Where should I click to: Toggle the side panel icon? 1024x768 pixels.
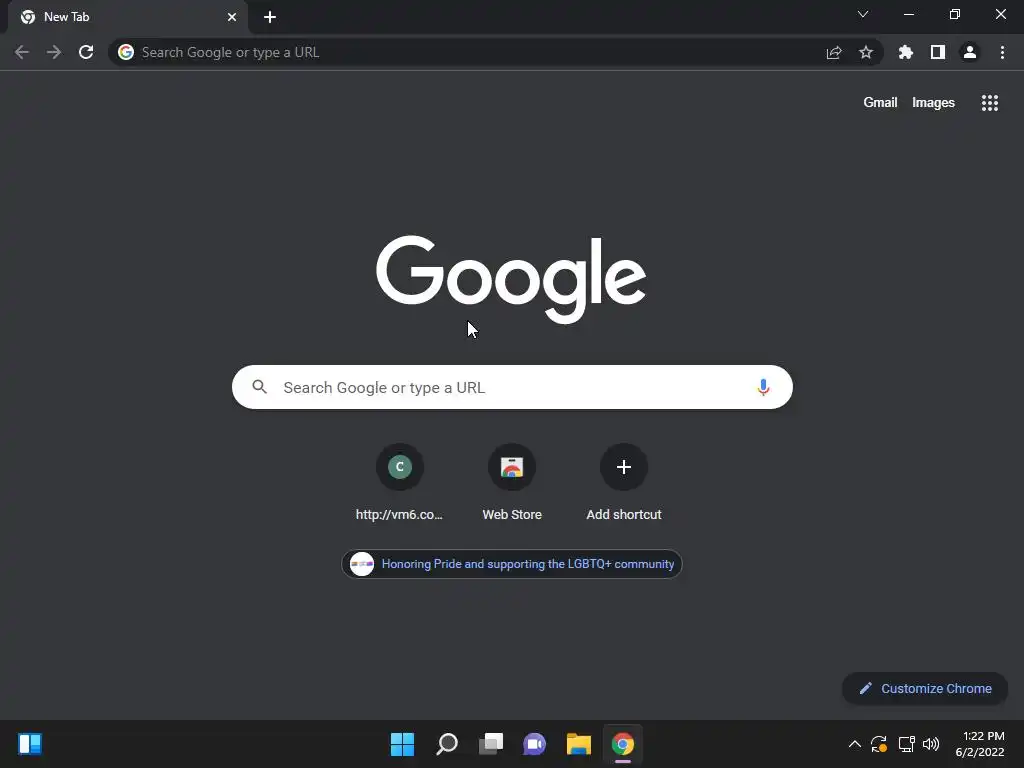pyautogui.click(x=938, y=52)
